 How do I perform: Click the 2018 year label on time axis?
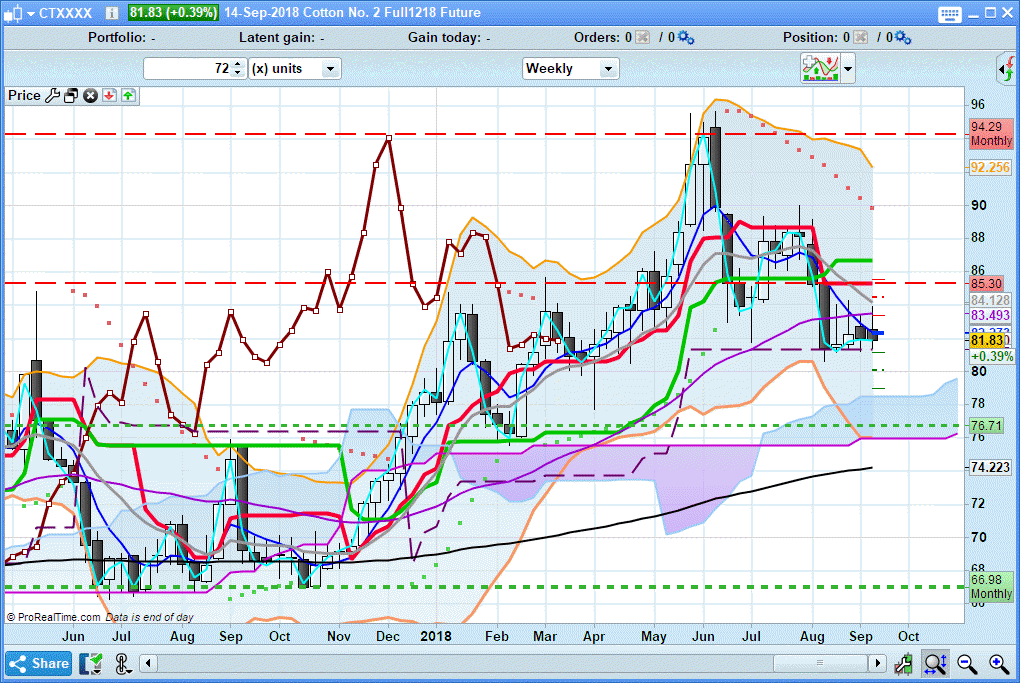[436, 636]
